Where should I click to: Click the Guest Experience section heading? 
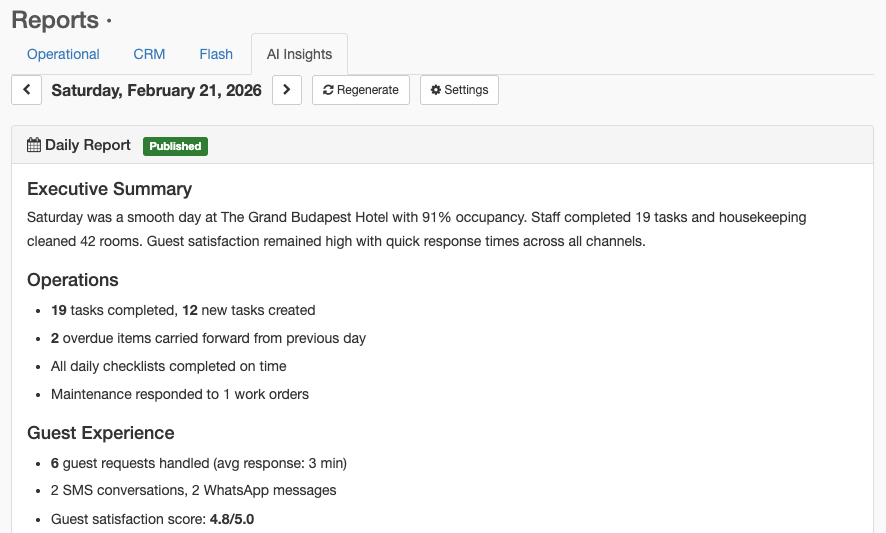point(101,433)
